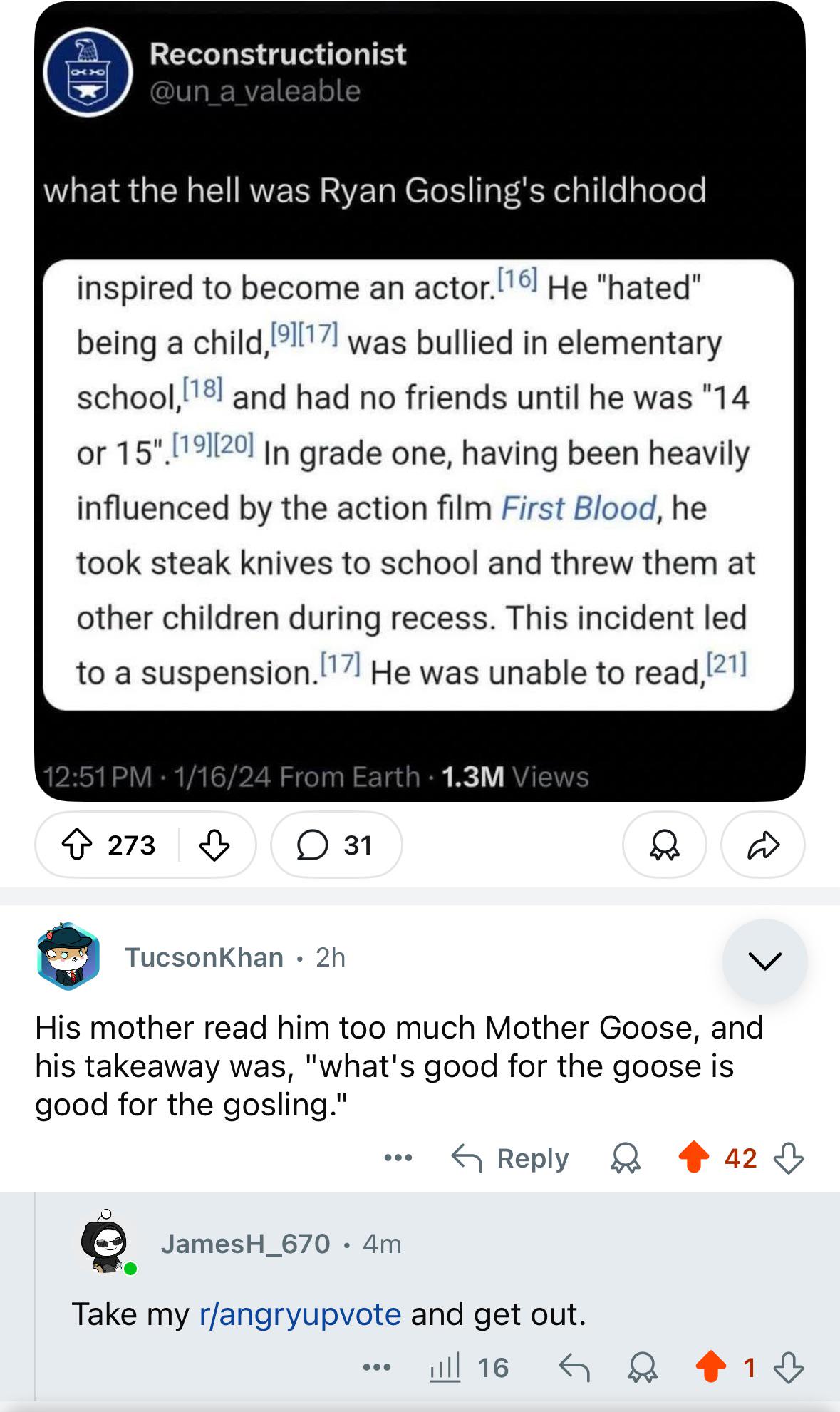The image size is (840, 1412).
Task: Reply to JamesH_670 with arrow icon
Action: pos(574,1367)
